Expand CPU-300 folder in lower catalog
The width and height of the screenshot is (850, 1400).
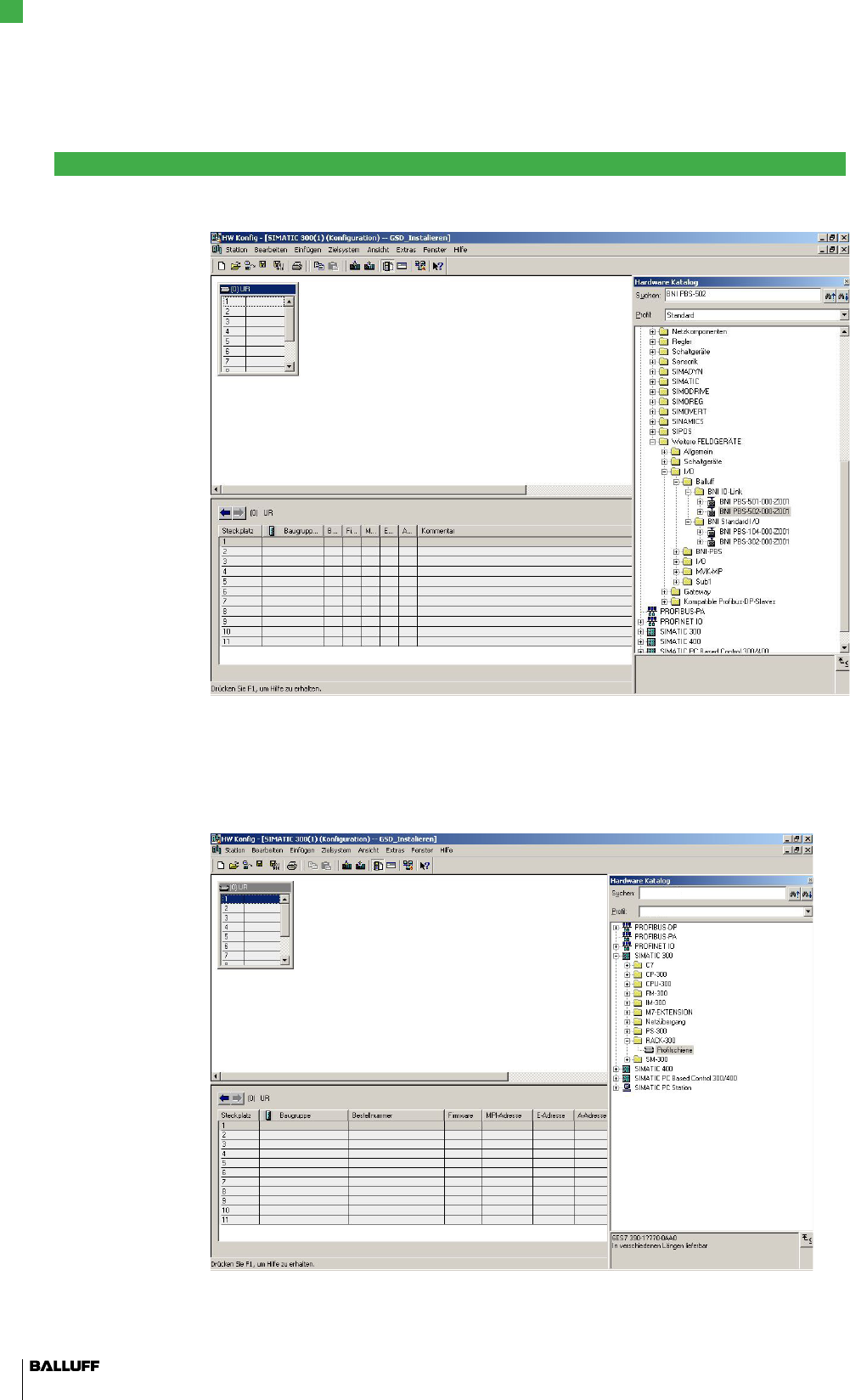[627, 984]
